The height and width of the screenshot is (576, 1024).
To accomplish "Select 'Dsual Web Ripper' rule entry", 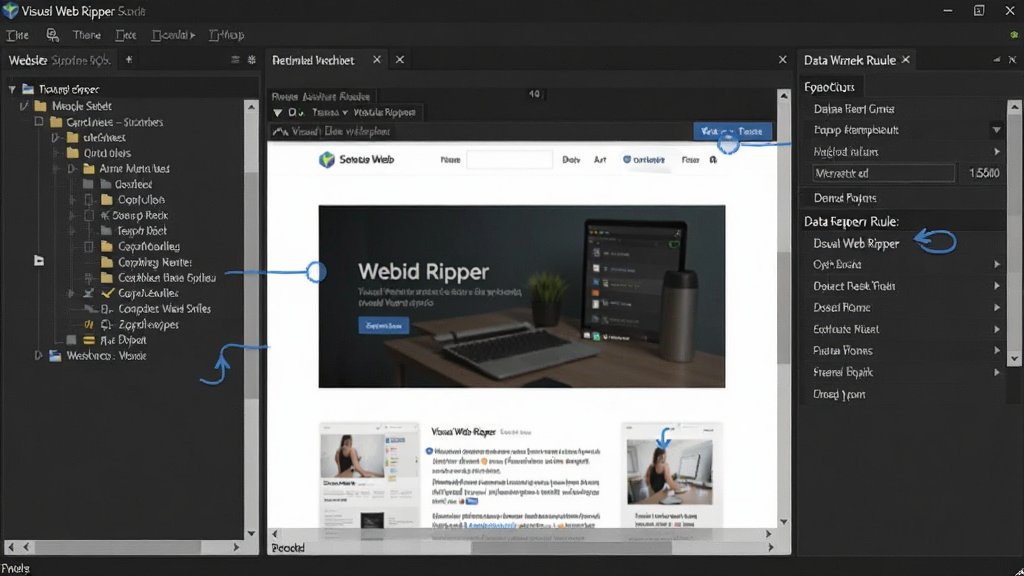I will (x=856, y=244).
